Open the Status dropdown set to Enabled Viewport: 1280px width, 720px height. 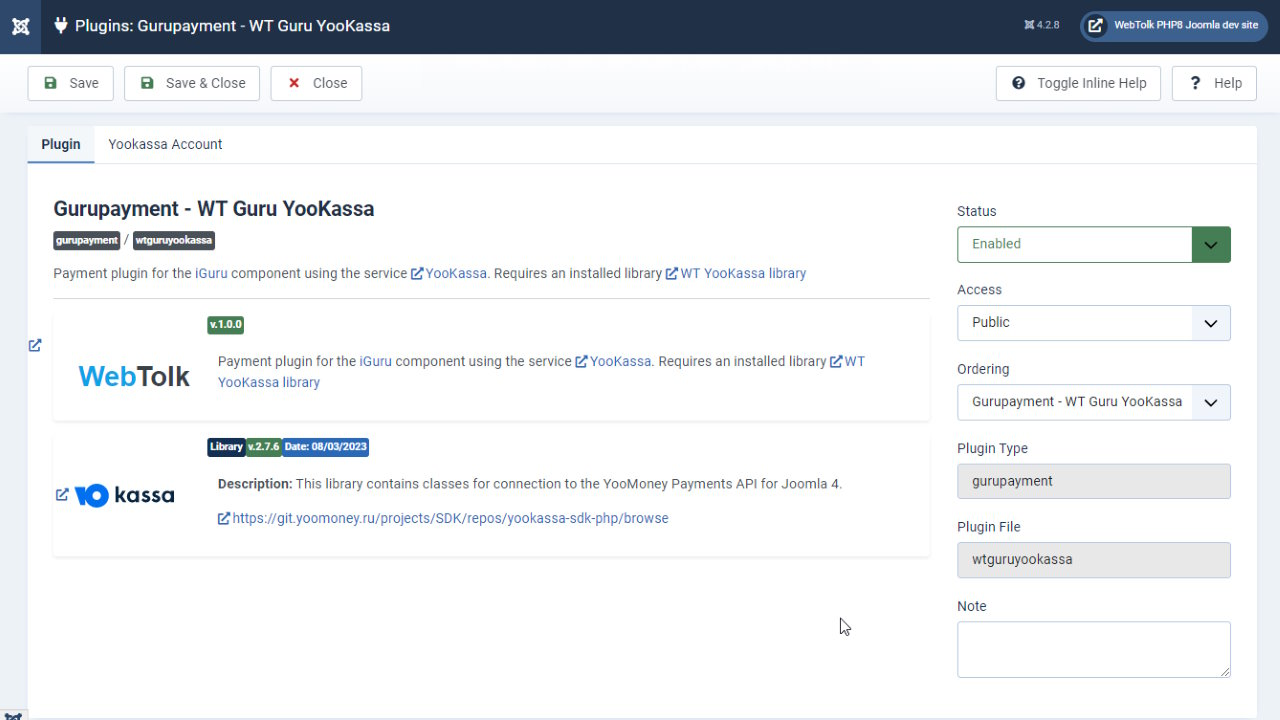(1093, 244)
